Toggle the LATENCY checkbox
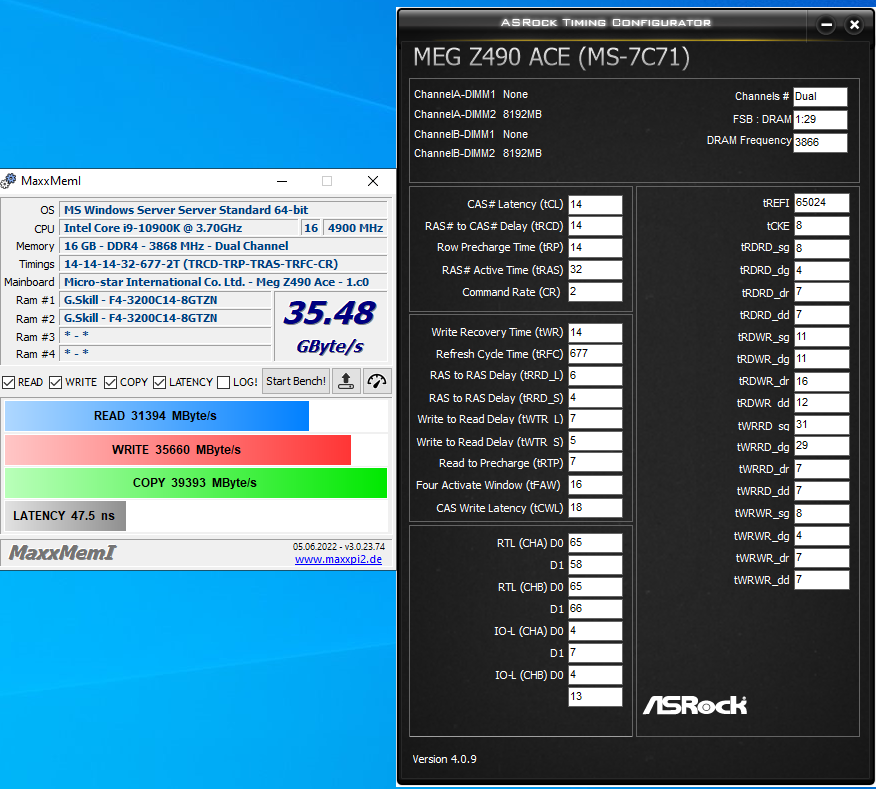 pos(159,382)
